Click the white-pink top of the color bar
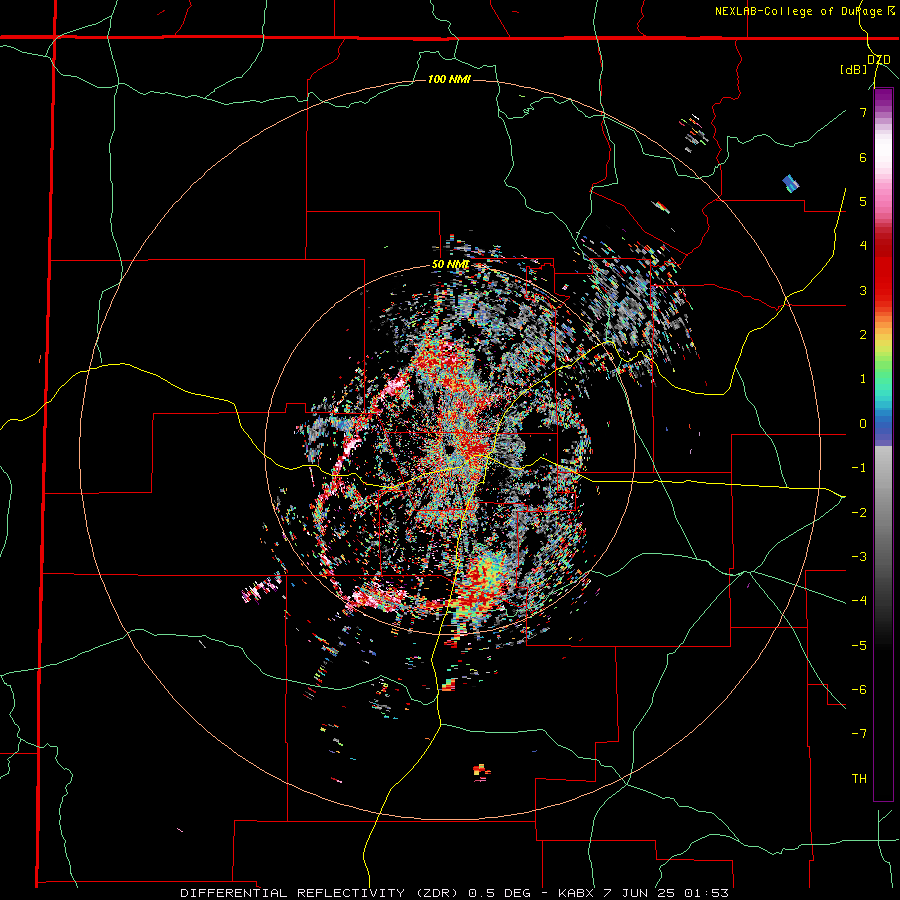Image resolution: width=900 pixels, height=900 pixels. pyautogui.click(x=883, y=158)
